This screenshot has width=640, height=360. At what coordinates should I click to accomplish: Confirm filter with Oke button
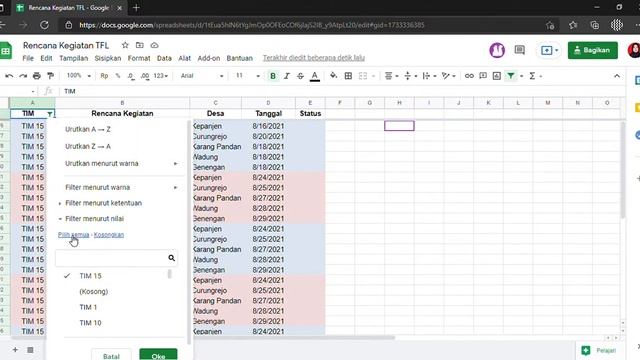tap(158, 356)
